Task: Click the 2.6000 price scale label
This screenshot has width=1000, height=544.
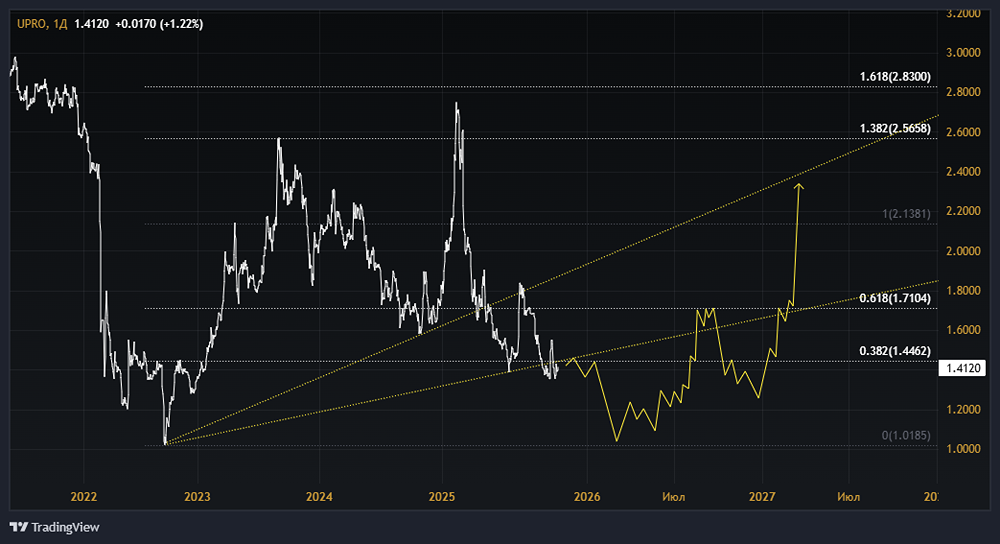Action: (963, 132)
